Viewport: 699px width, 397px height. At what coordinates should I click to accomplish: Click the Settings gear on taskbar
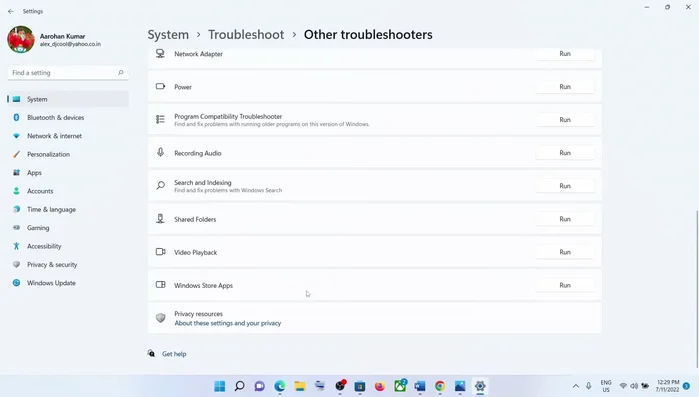coord(480,386)
